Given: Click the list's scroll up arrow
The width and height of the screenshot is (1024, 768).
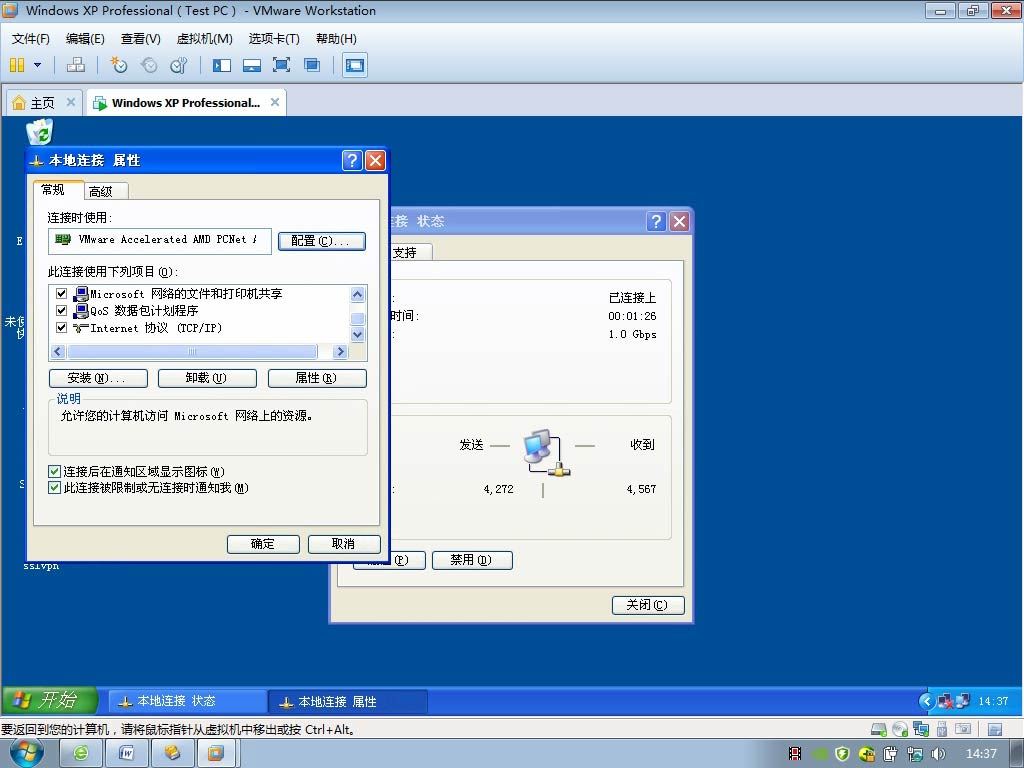Looking at the screenshot, I should (357, 295).
